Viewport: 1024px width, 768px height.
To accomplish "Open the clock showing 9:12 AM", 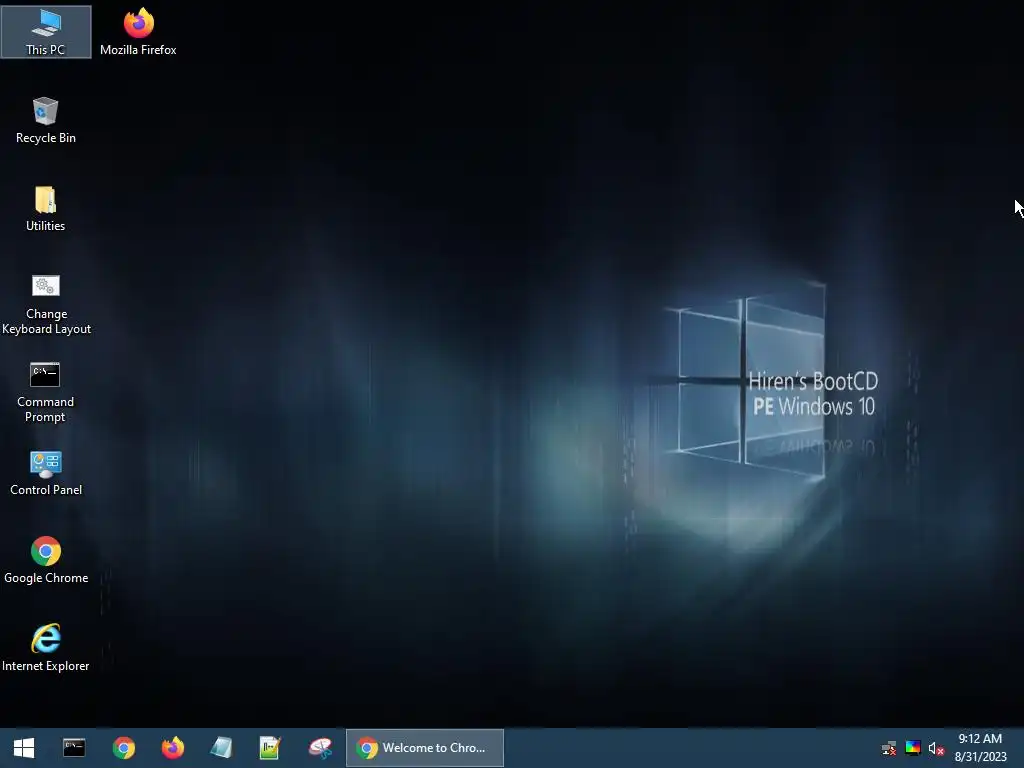I will [x=980, y=748].
